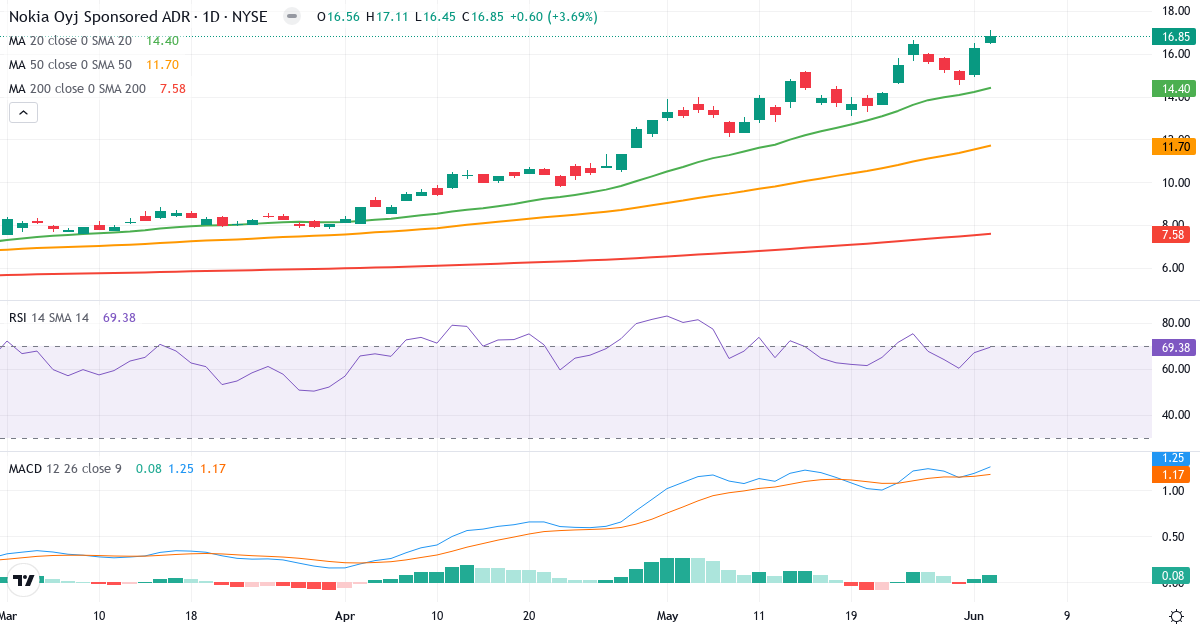This screenshot has width=1200, height=630.
Task: Click the TradingView logo icon
Action: click(x=24, y=579)
